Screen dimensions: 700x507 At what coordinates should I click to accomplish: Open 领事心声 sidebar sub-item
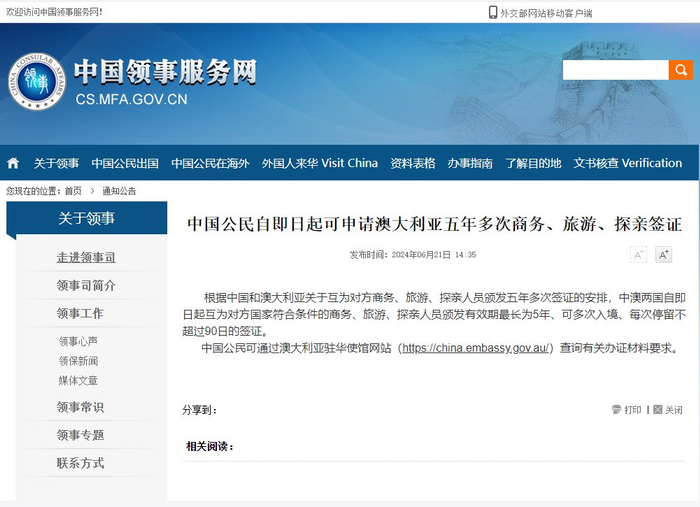pos(78,341)
